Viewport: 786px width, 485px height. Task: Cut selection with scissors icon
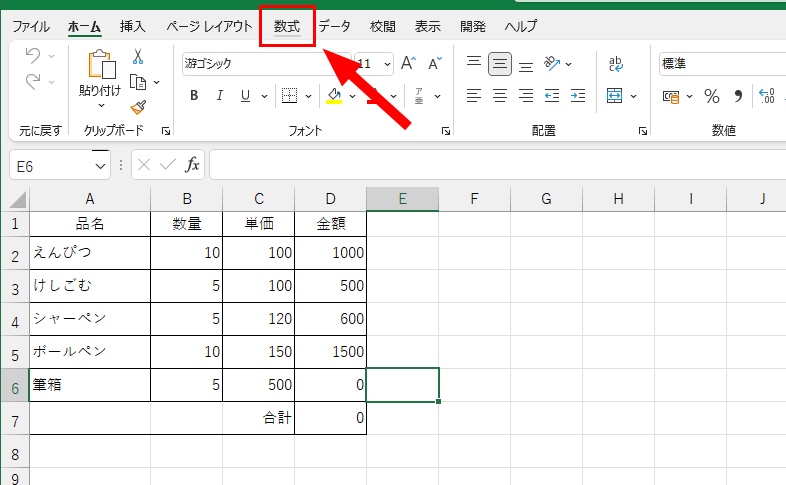[x=138, y=56]
